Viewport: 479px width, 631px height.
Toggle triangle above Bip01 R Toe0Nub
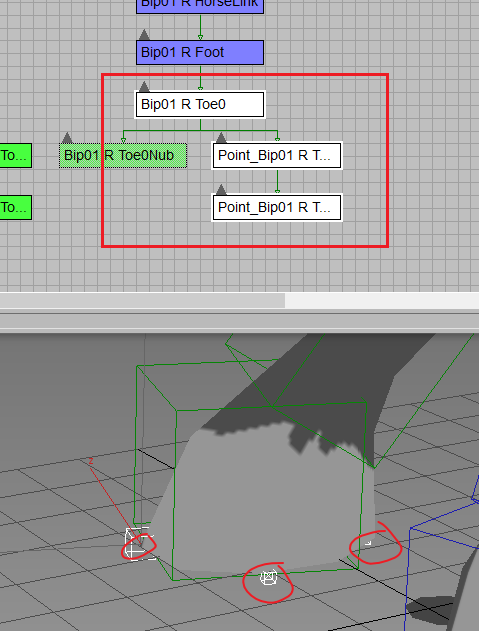(x=67, y=138)
